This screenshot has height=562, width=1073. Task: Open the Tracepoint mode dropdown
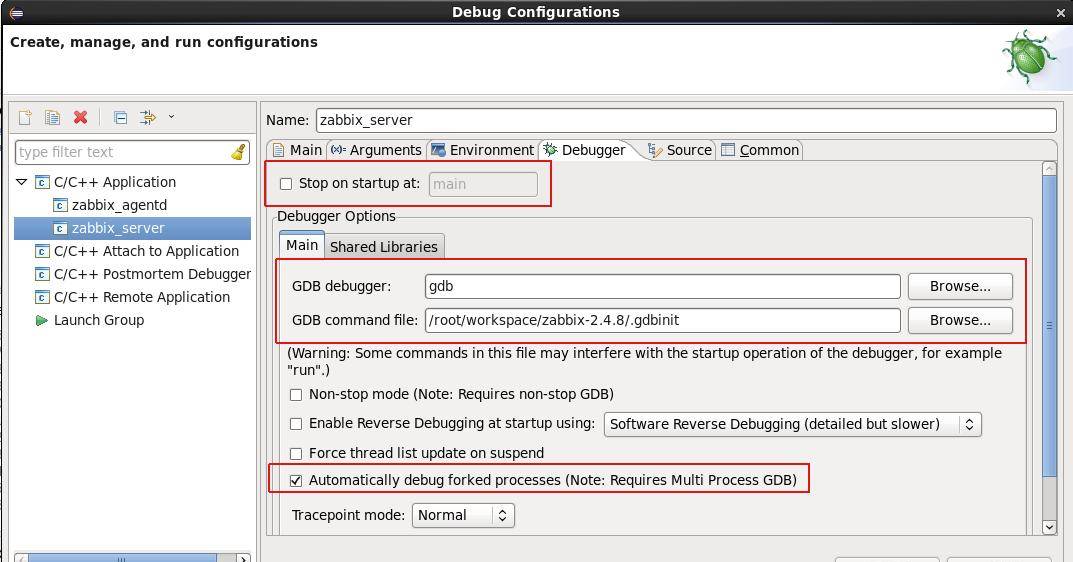coord(463,515)
